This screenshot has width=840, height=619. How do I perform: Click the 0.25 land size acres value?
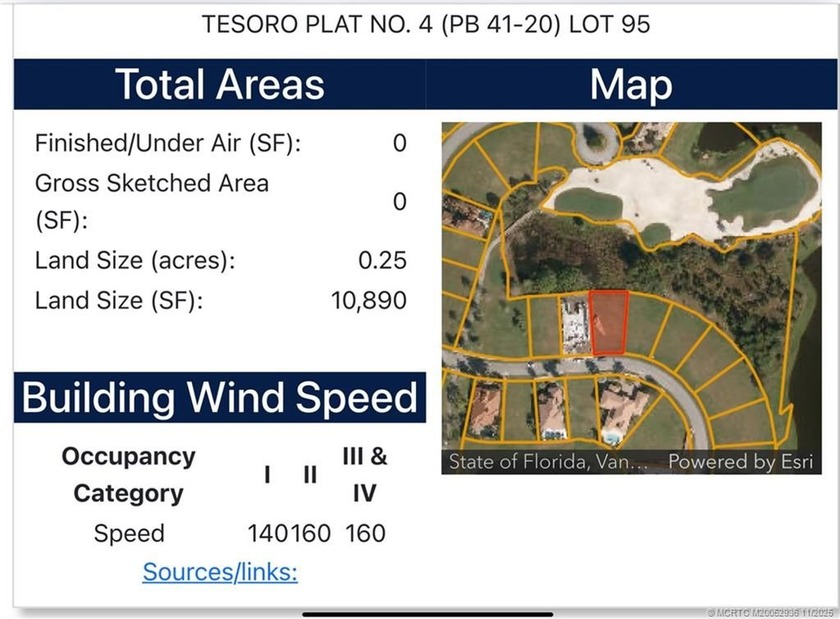(x=382, y=260)
